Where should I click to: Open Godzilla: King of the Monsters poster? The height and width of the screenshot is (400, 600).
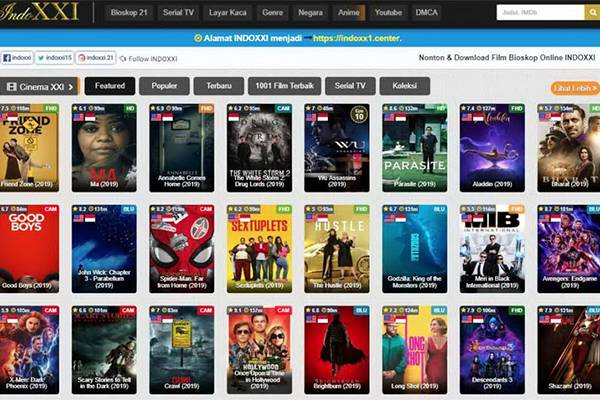(414, 249)
